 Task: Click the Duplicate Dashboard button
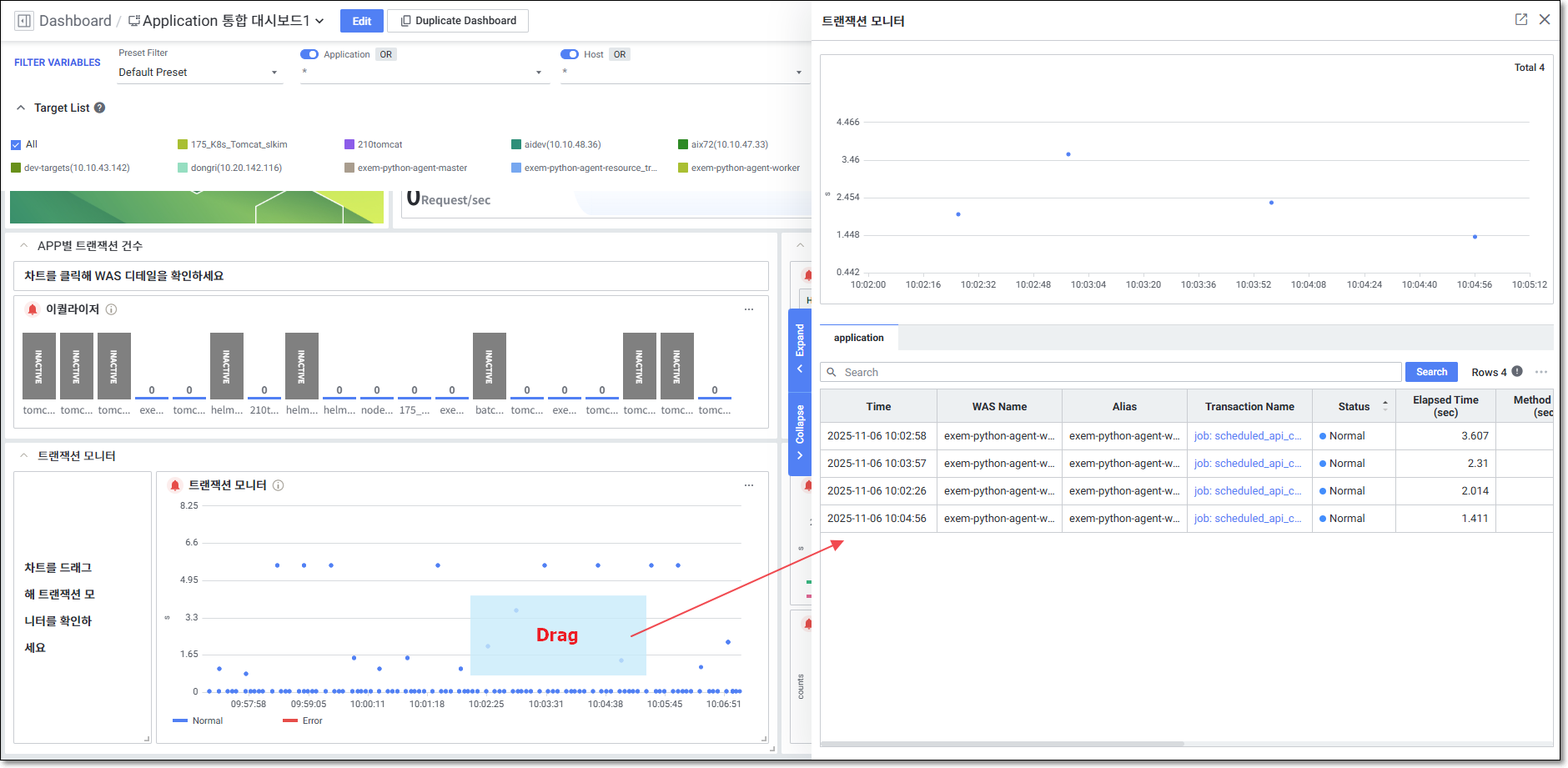click(459, 21)
